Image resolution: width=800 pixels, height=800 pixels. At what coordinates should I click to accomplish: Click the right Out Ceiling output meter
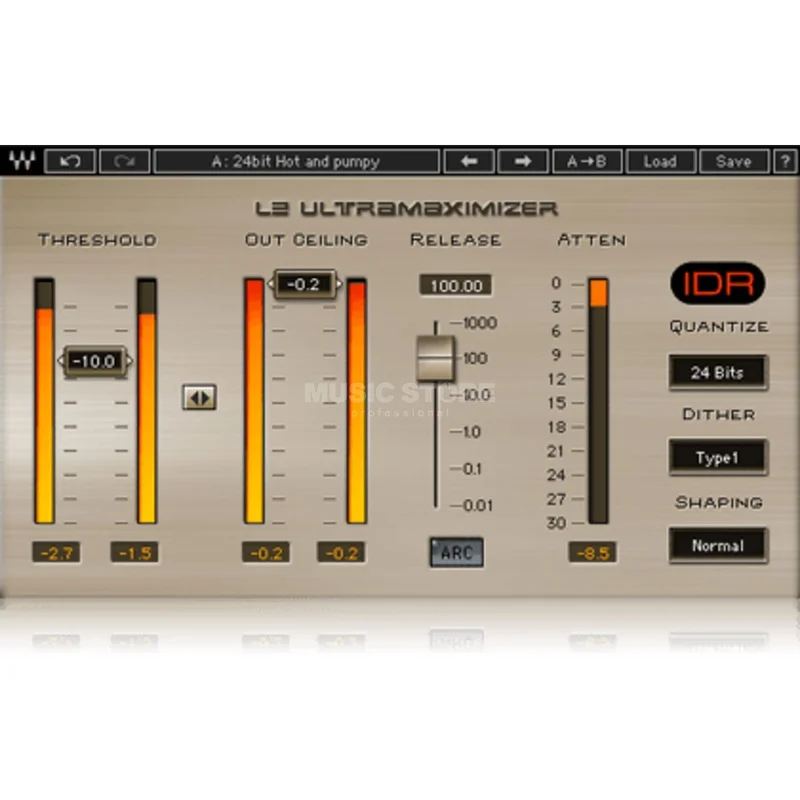(357, 401)
